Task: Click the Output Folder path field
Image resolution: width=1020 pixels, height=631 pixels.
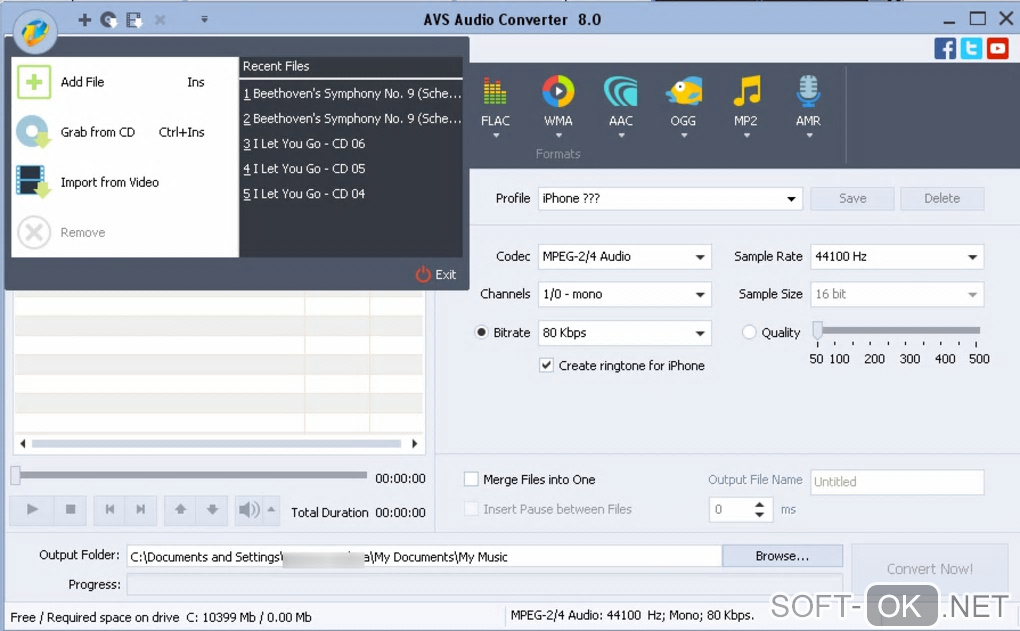Action: tap(424, 557)
